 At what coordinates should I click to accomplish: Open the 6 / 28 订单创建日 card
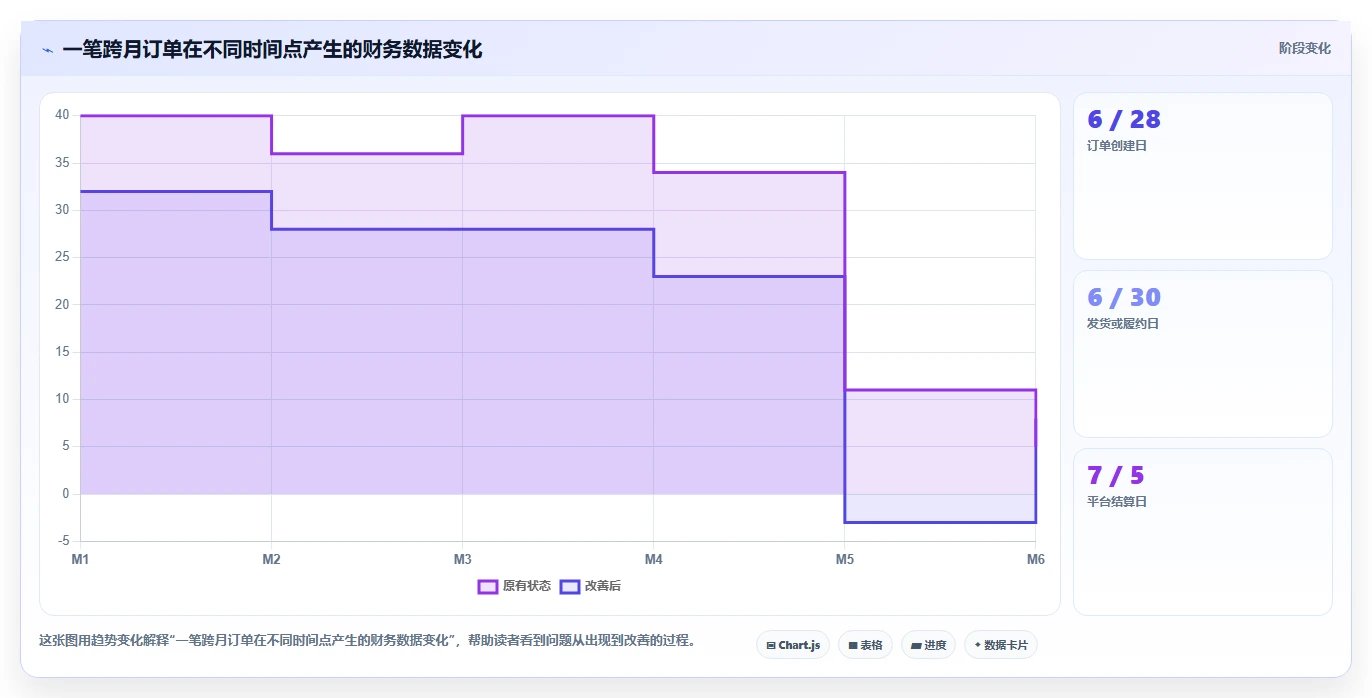[1203, 176]
